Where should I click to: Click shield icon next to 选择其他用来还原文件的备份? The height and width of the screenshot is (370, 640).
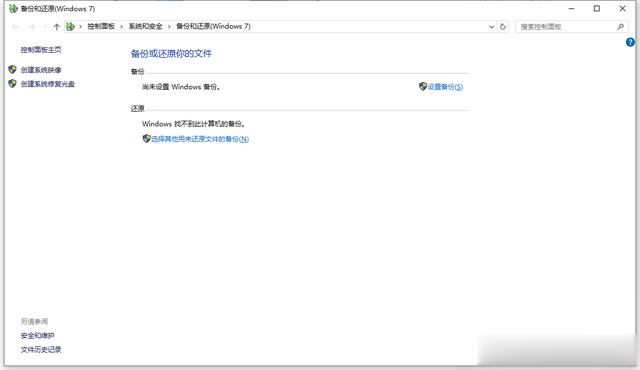[147, 139]
